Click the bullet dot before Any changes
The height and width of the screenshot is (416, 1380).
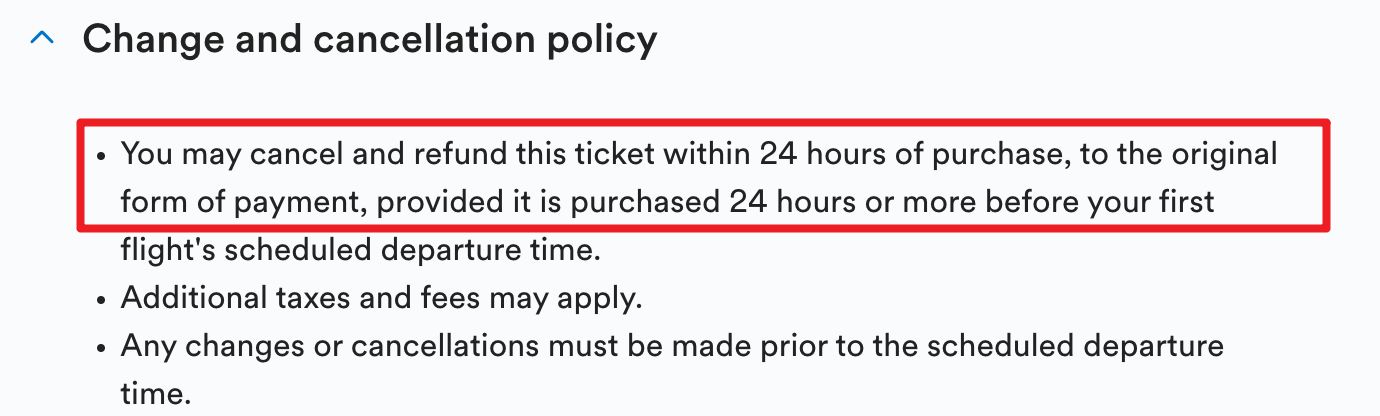(x=103, y=349)
